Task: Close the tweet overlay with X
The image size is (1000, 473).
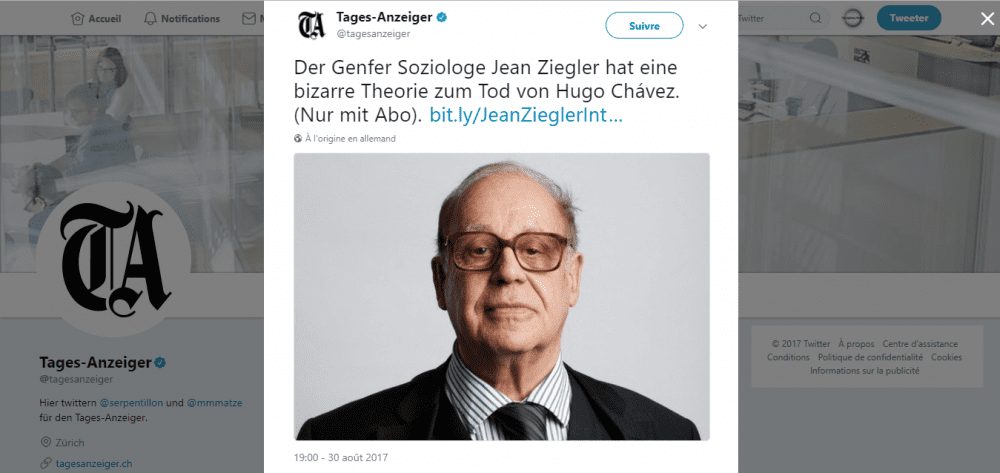Action: tap(986, 19)
